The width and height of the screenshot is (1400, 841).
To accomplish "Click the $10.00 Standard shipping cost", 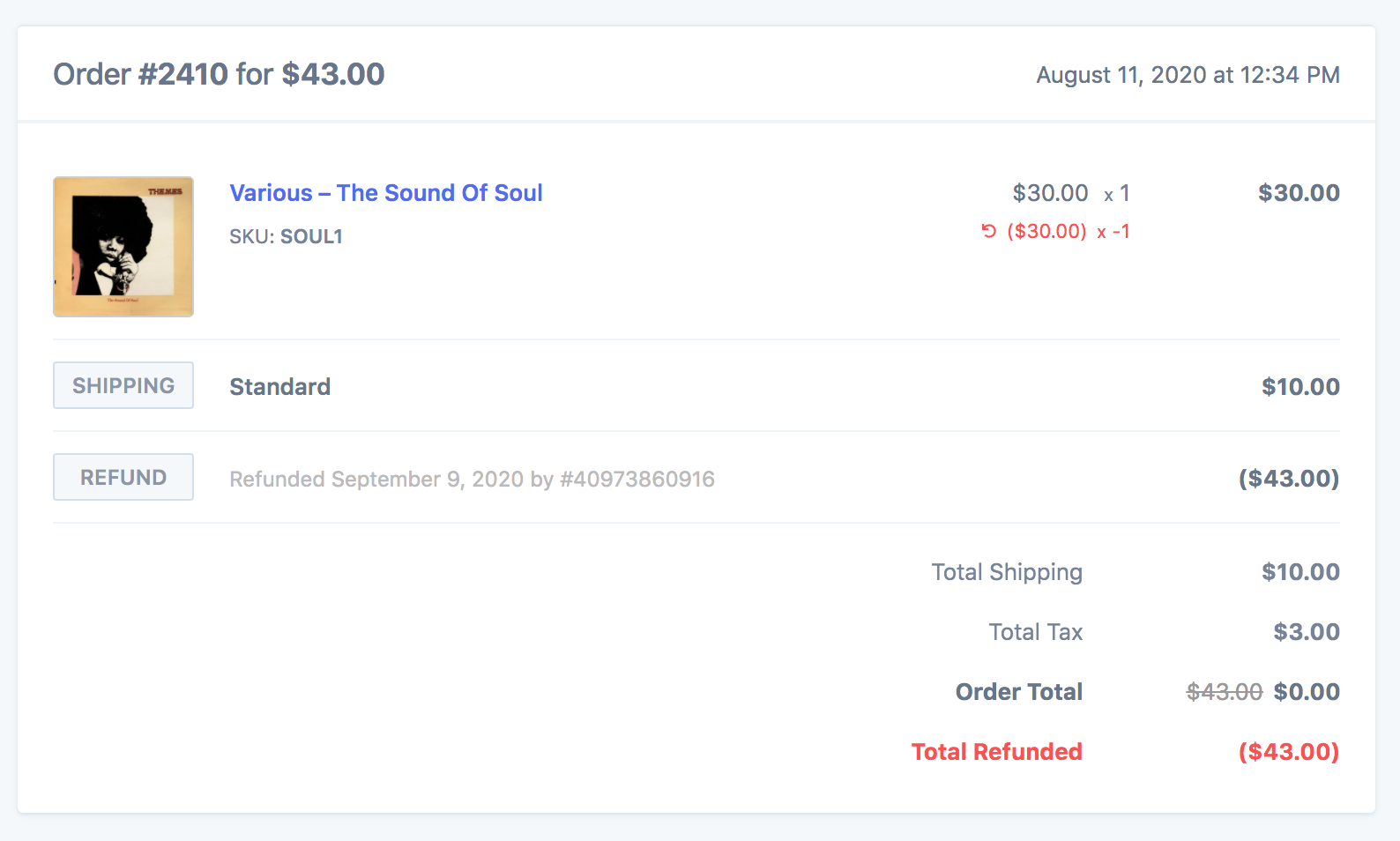I will (1300, 387).
